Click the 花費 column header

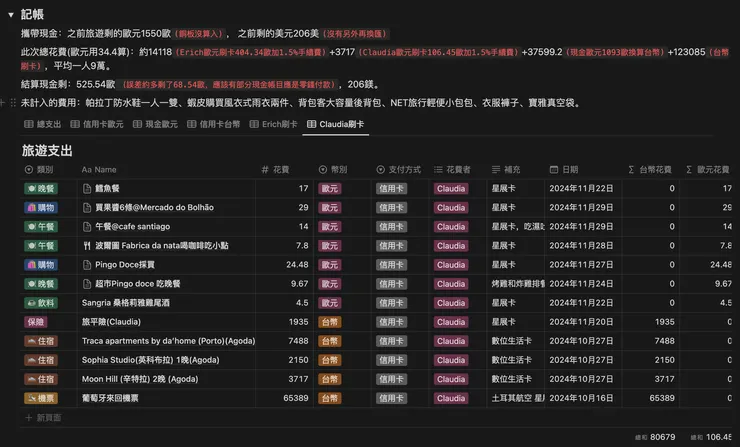pos(275,169)
